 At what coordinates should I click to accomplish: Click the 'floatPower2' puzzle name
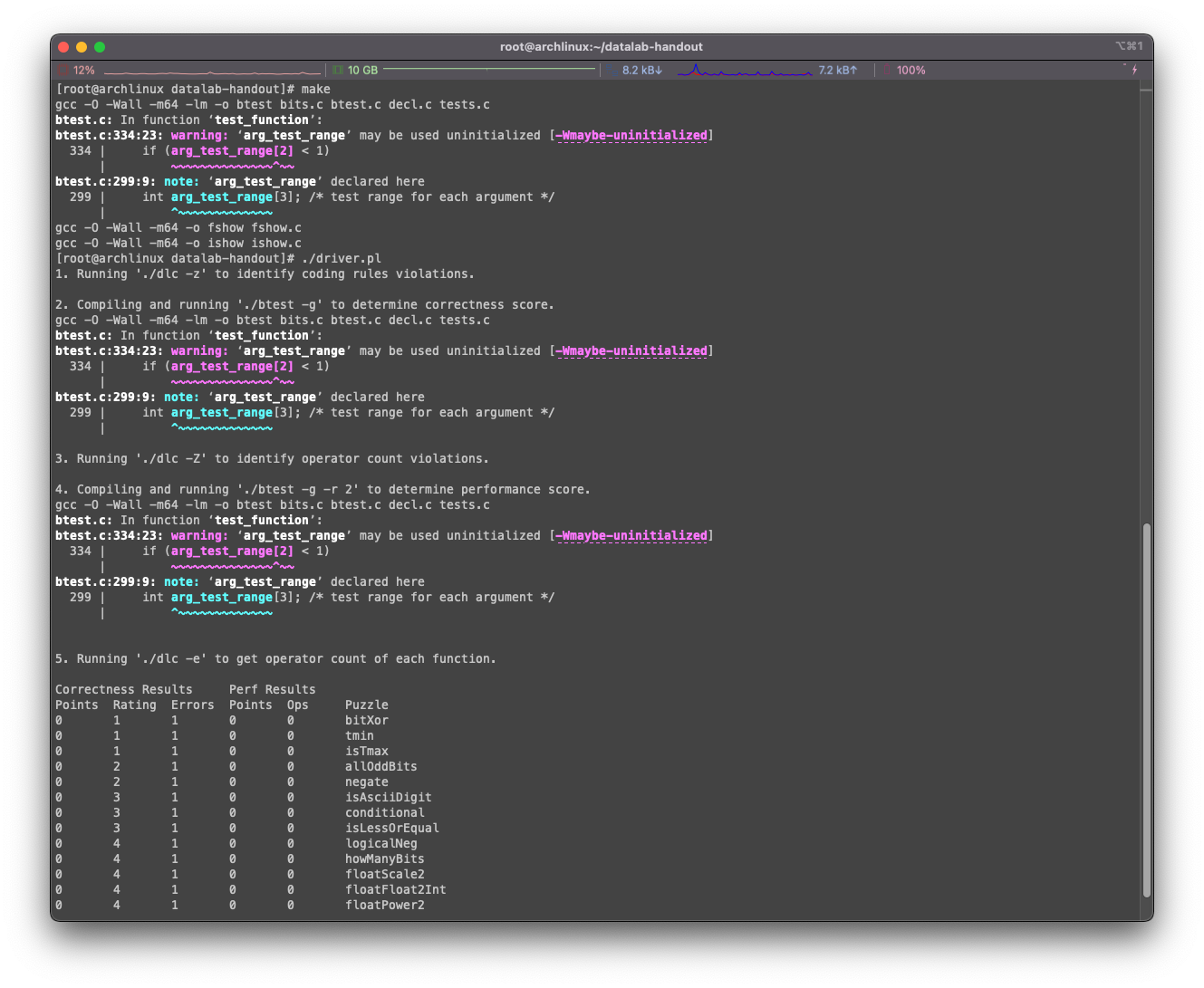coord(385,905)
